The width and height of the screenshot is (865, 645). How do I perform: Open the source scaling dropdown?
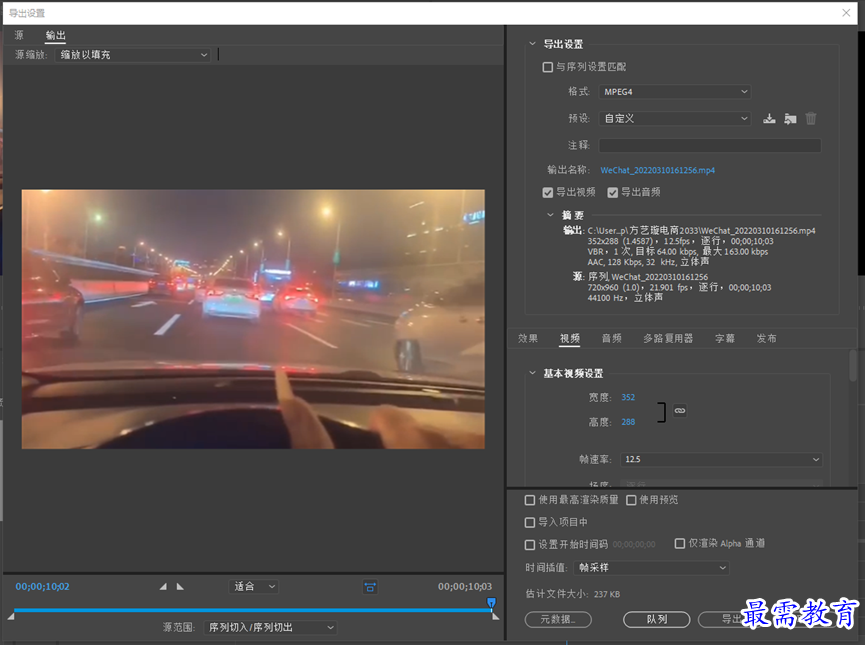tap(133, 55)
